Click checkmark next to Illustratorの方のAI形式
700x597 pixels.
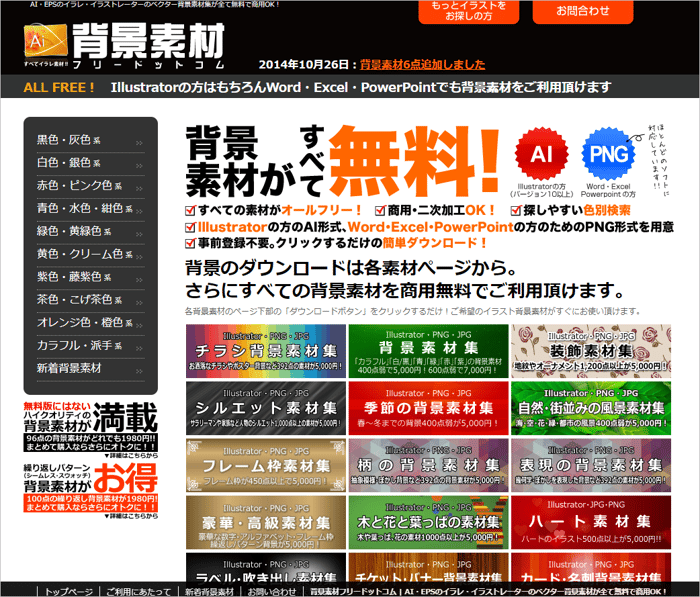pyautogui.click(x=191, y=227)
